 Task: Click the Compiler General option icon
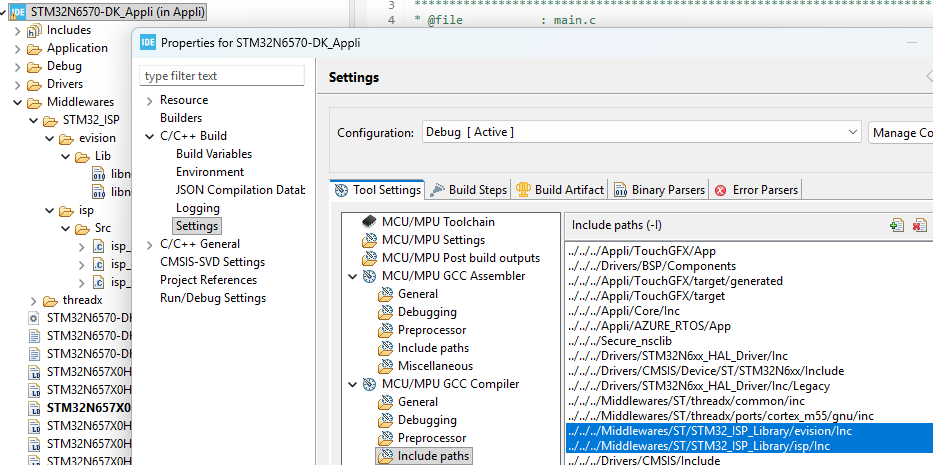(387, 402)
